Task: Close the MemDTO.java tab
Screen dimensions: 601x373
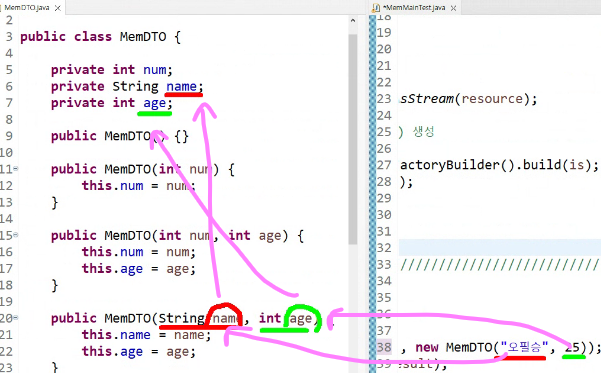Action: pos(57,8)
